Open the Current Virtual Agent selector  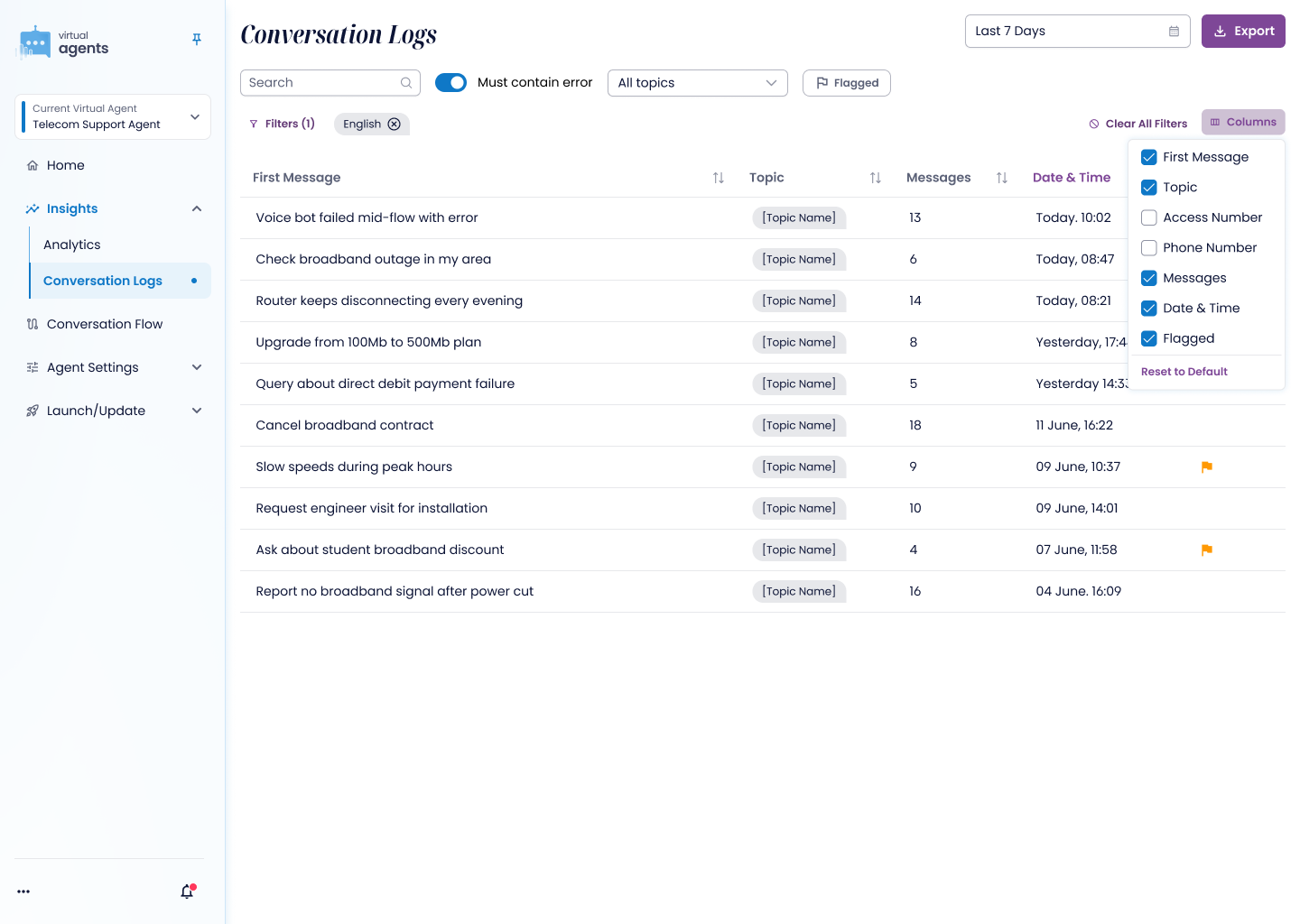(x=113, y=117)
